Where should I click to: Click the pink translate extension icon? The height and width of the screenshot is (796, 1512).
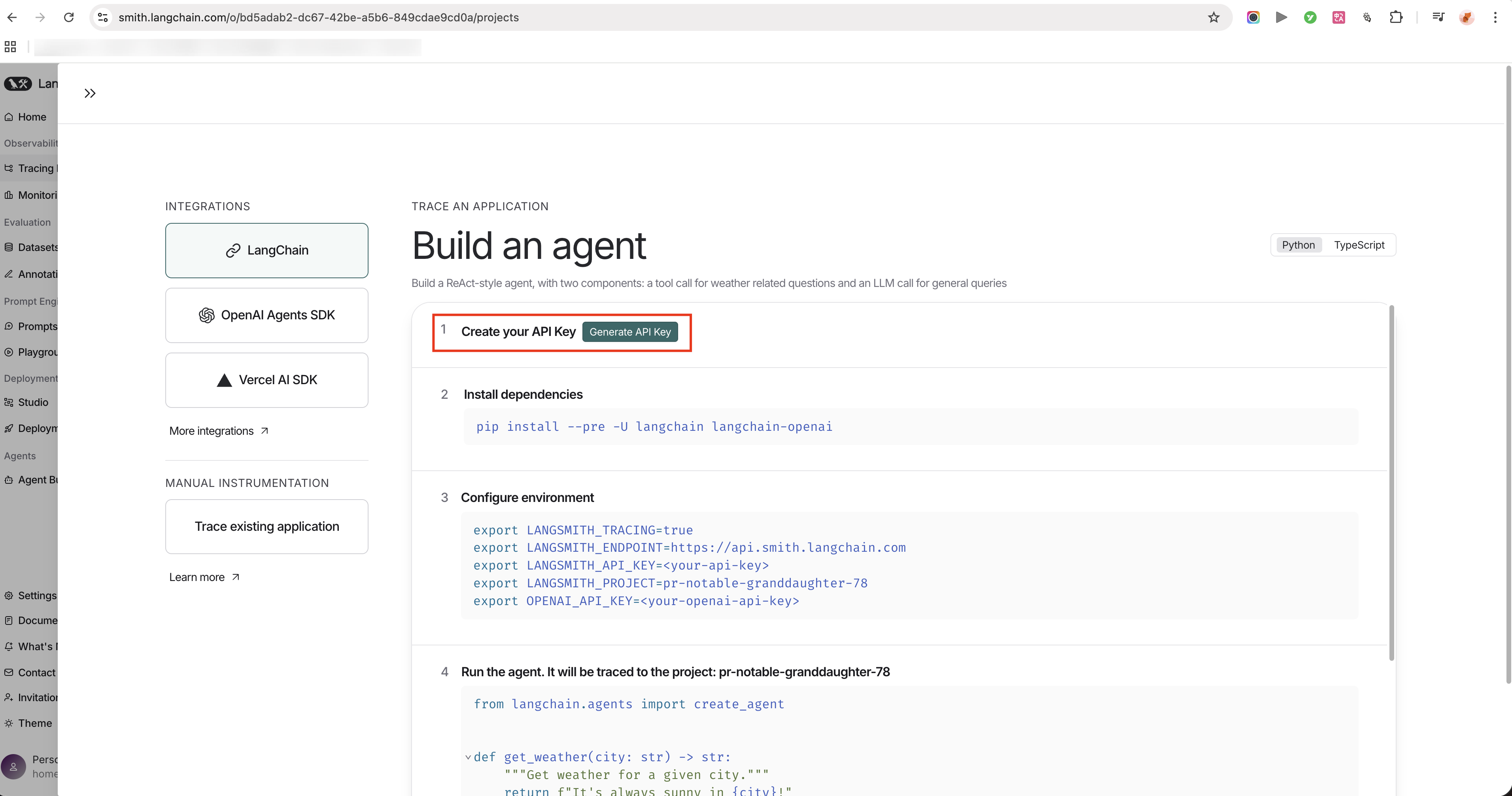pos(1339,18)
